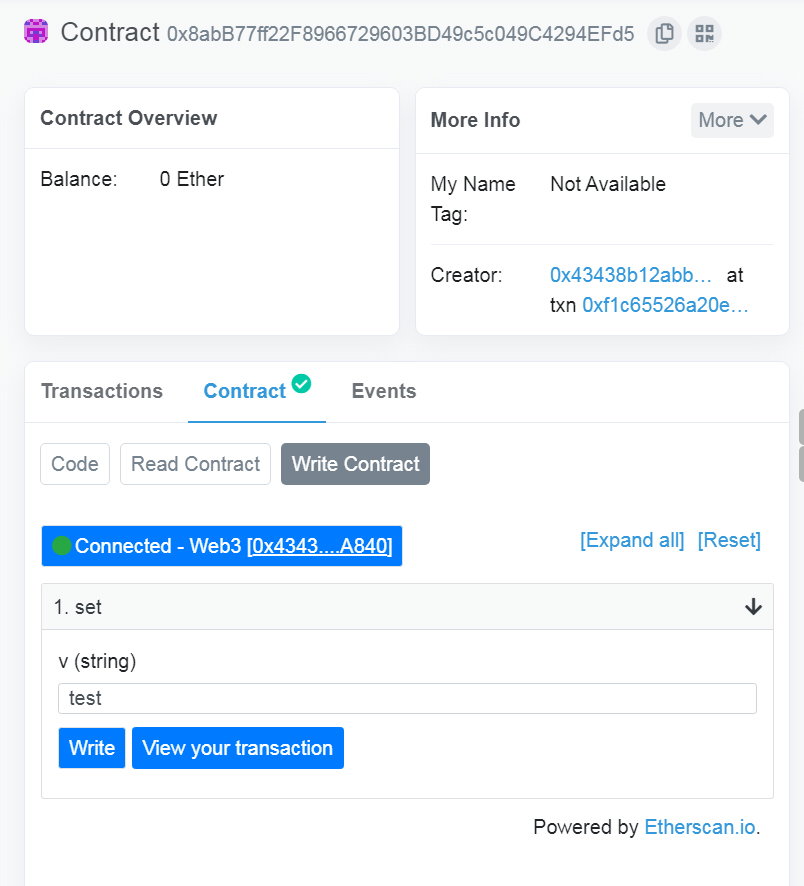Open the Events tab
The width and height of the screenshot is (804, 886).
point(384,391)
